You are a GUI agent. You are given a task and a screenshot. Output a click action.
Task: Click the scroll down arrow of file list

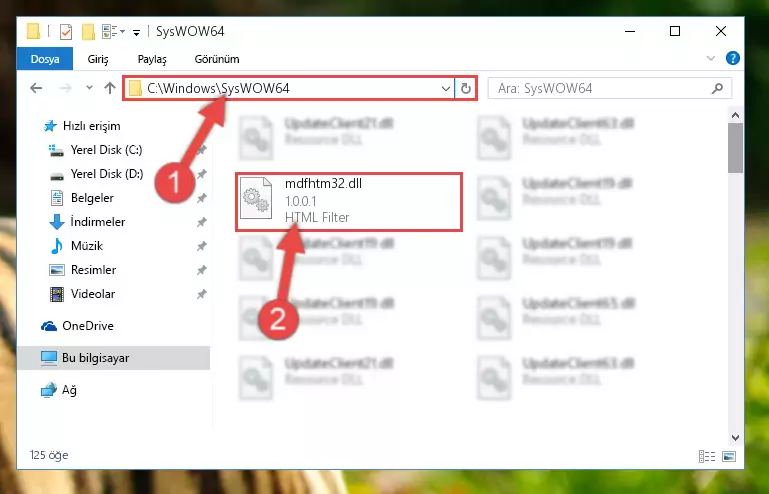point(735,437)
